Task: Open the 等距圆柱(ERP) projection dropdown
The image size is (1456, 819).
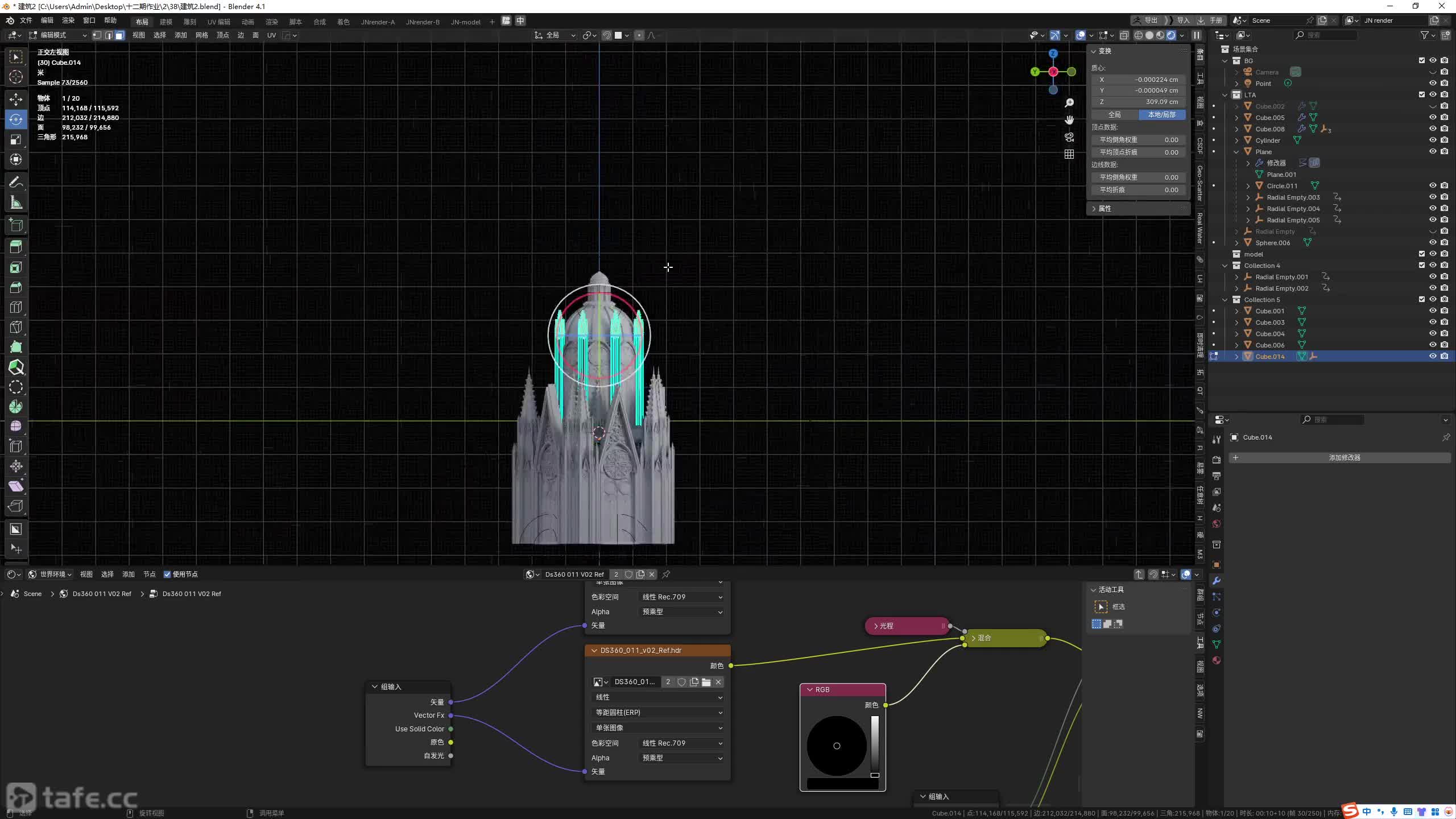Action: pos(657,713)
